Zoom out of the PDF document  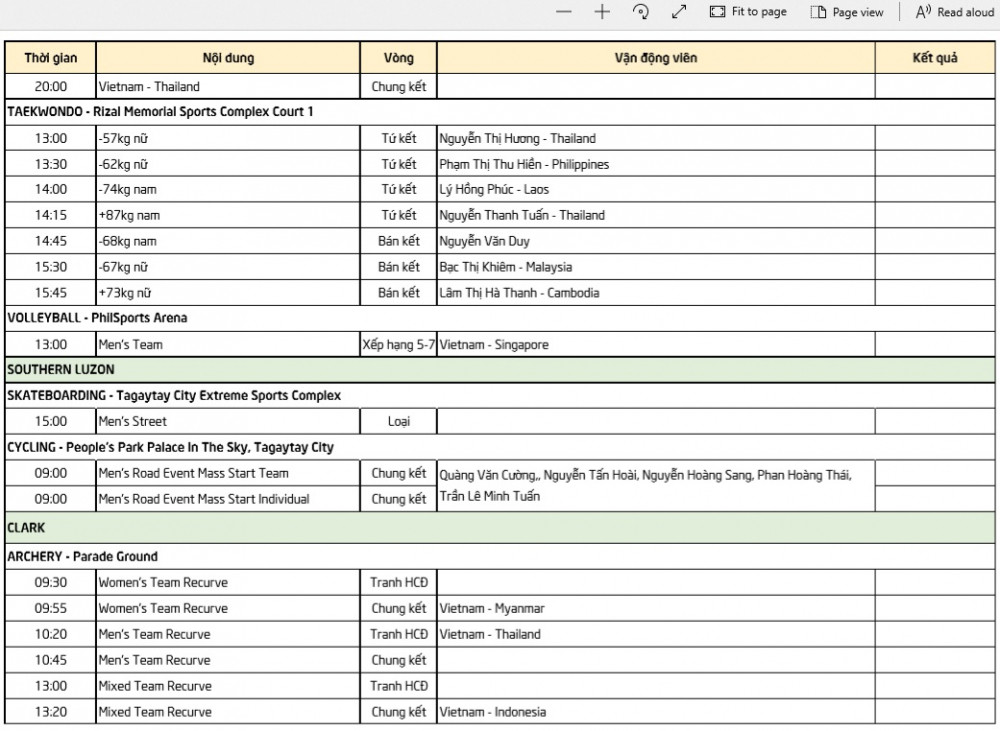564,12
